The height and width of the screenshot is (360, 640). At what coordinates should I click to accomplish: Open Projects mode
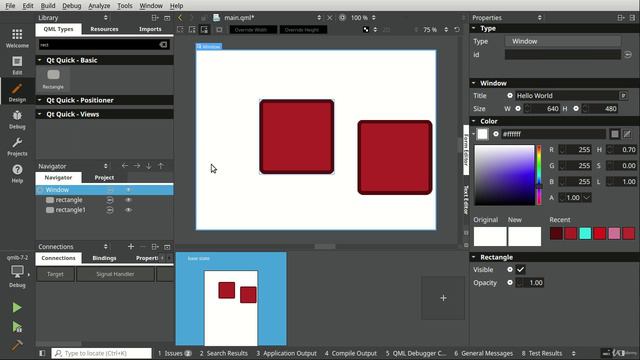pyautogui.click(x=17, y=147)
